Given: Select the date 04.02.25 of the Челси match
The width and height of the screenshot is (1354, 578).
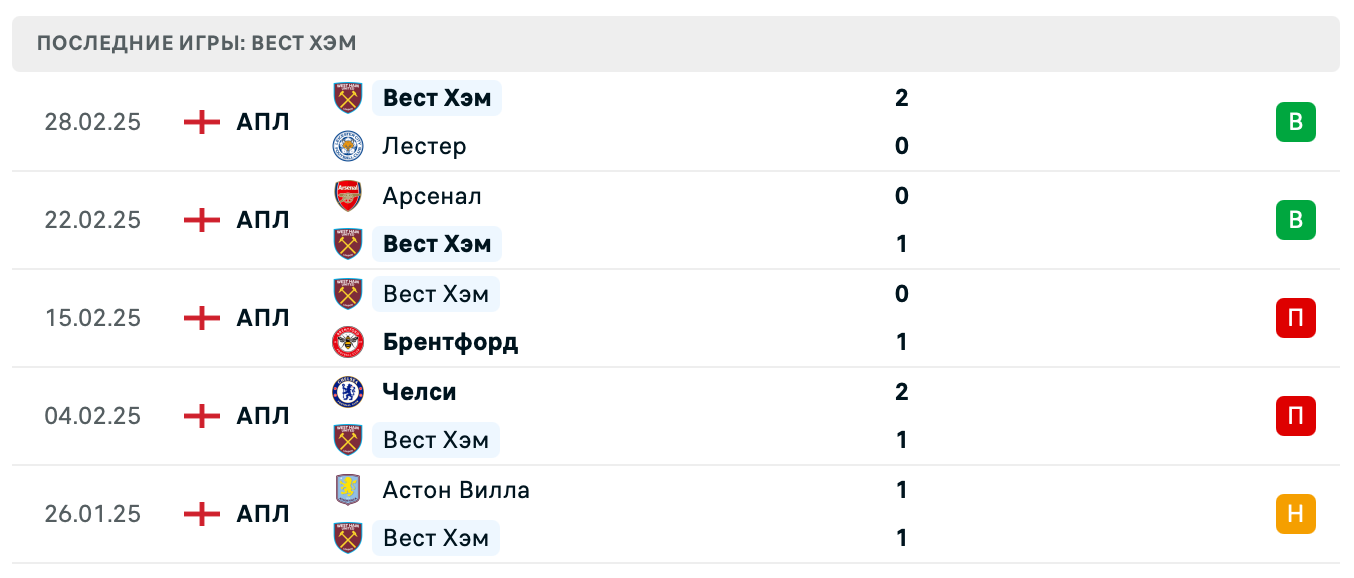Looking at the screenshot, I should [94, 416].
